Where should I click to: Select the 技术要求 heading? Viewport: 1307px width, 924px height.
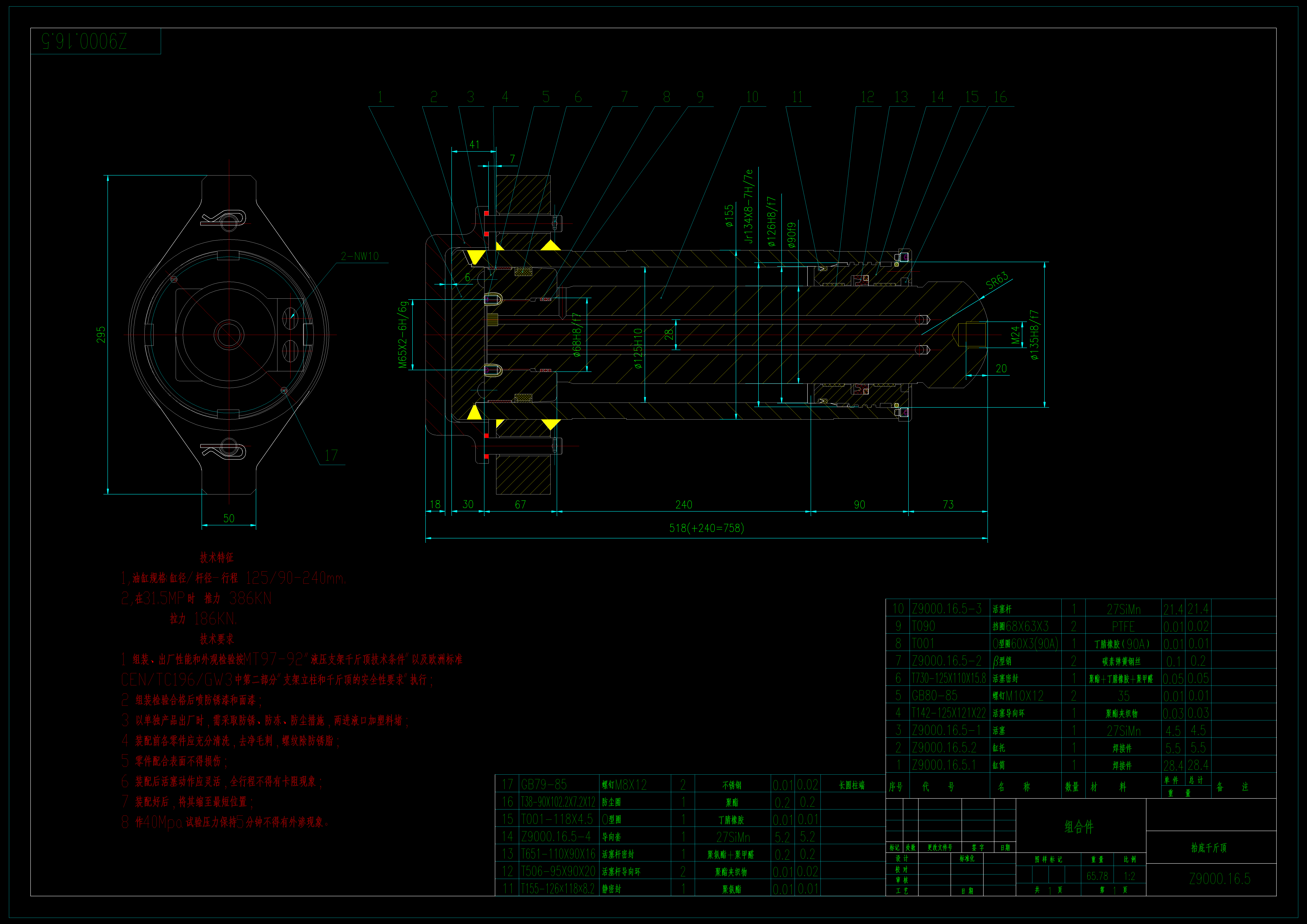[x=217, y=639]
